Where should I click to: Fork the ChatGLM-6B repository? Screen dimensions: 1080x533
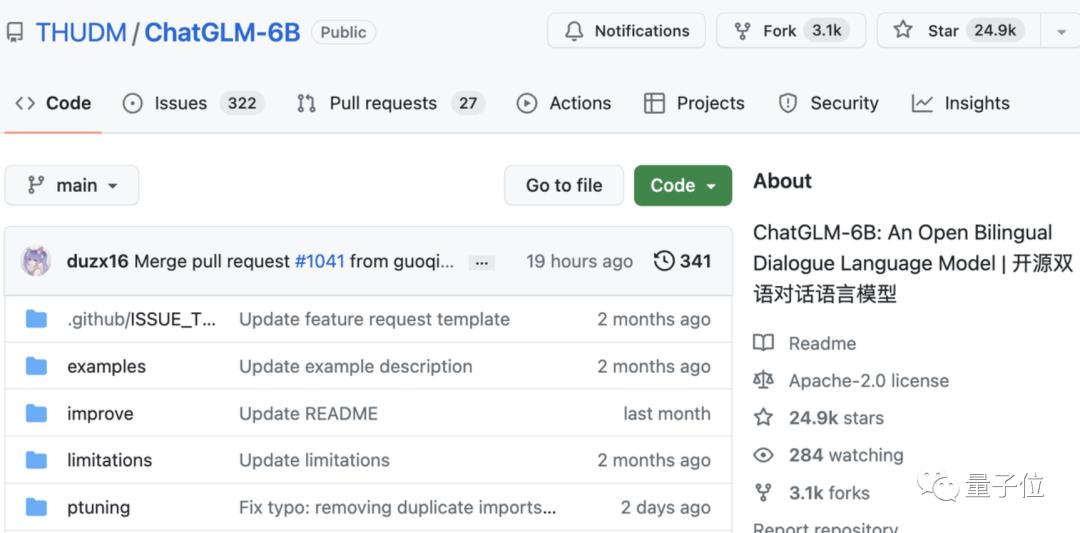791,31
